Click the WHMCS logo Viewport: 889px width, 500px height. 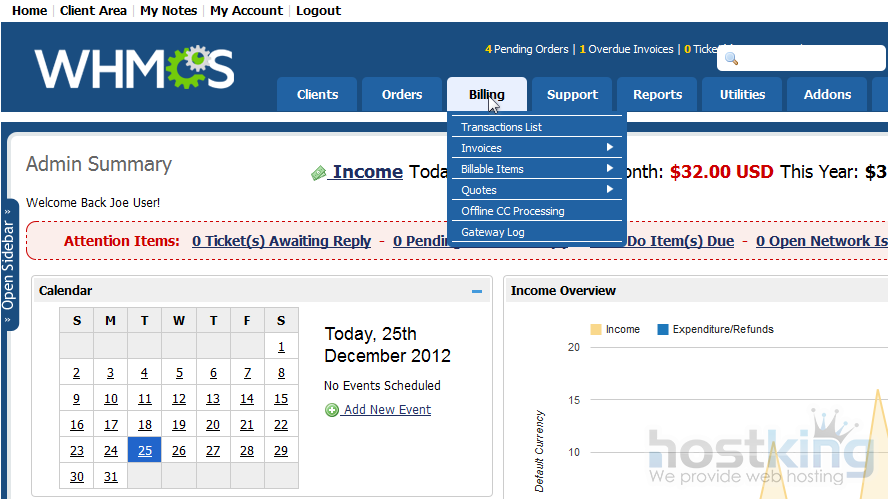pyautogui.click(x=135, y=68)
